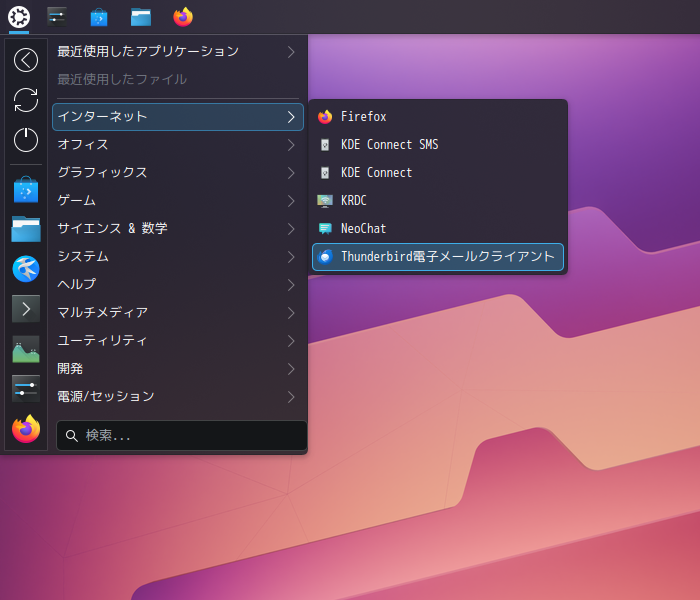This screenshot has width=700, height=600.
Task: Click the back arrow icon in launcher sidebar
Action: click(x=26, y=60)
